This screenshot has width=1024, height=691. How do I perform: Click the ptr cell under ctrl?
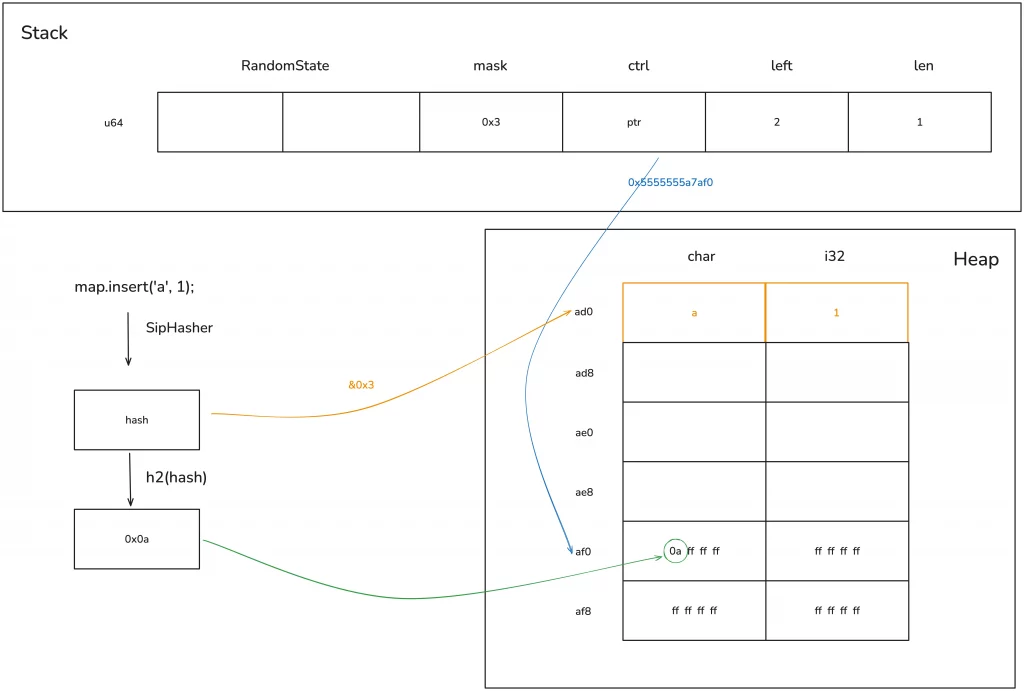[x=634, y=122]
